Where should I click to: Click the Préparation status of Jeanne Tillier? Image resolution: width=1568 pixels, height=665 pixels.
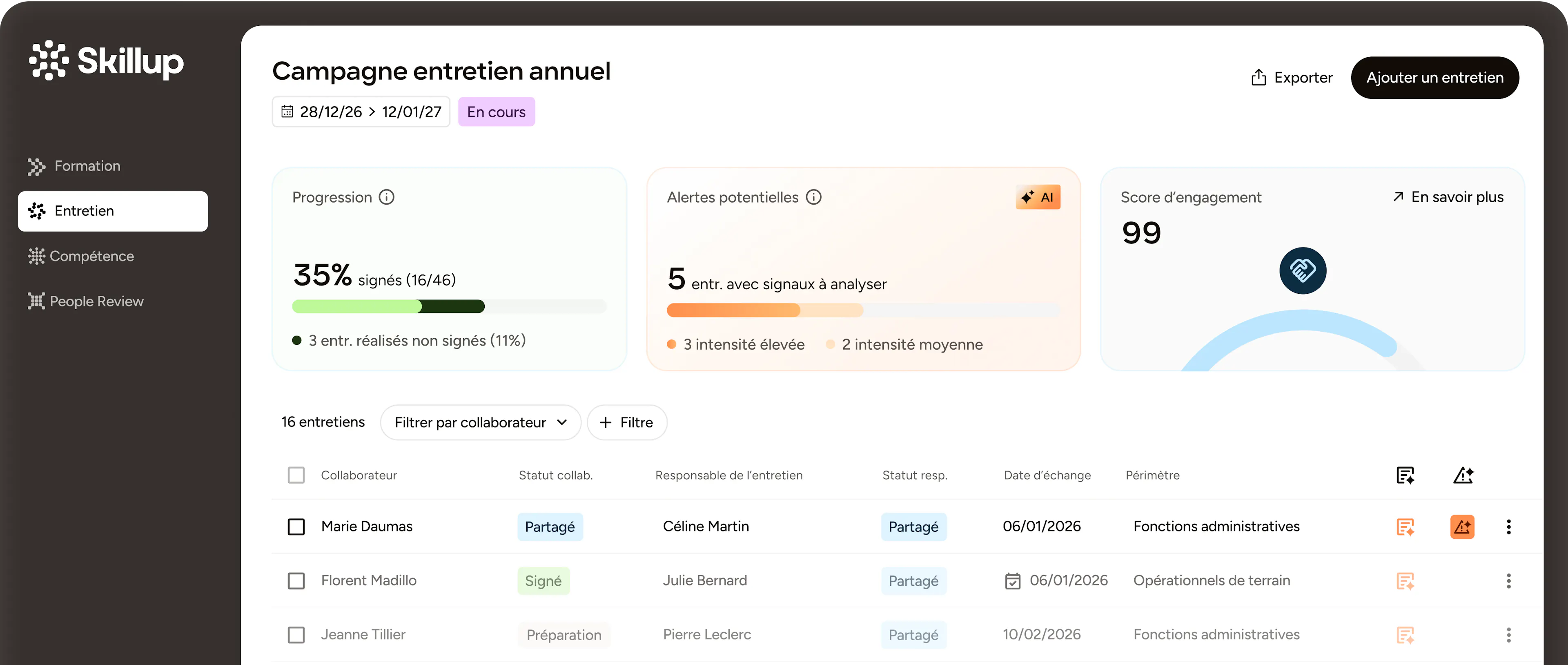click(563, 635)
